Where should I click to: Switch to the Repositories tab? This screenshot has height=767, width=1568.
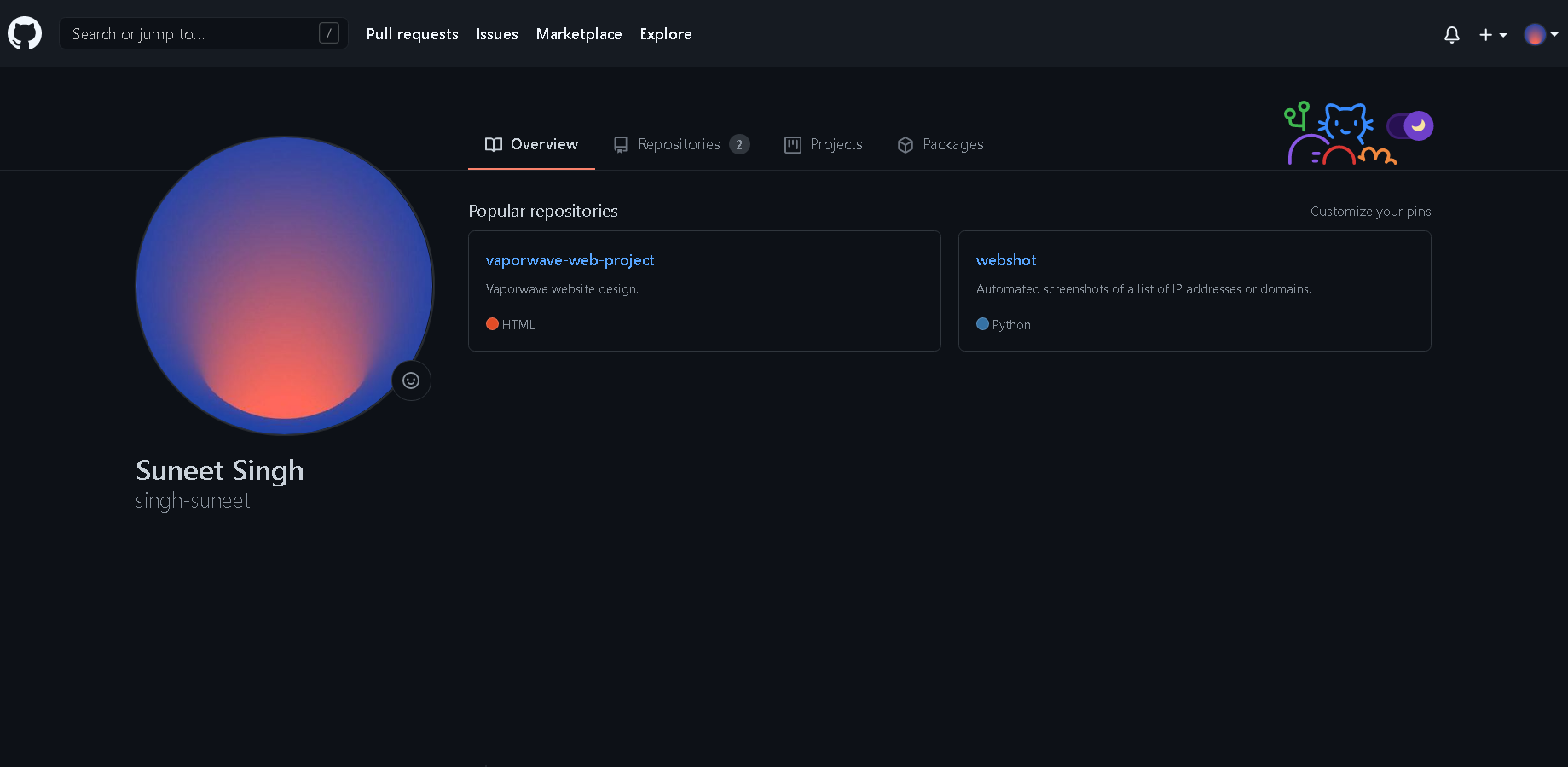click(x=679, y=144)
